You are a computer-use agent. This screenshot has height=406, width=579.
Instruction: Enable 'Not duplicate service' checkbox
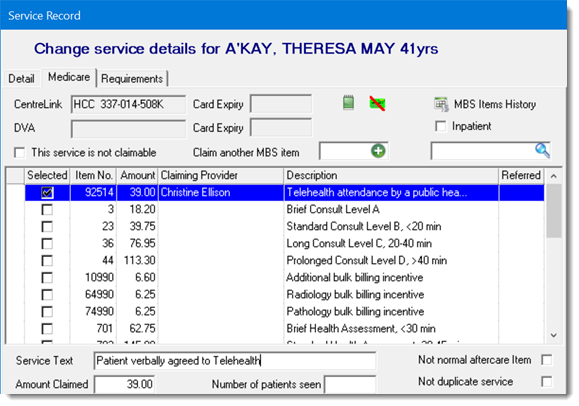coord(547,381)
